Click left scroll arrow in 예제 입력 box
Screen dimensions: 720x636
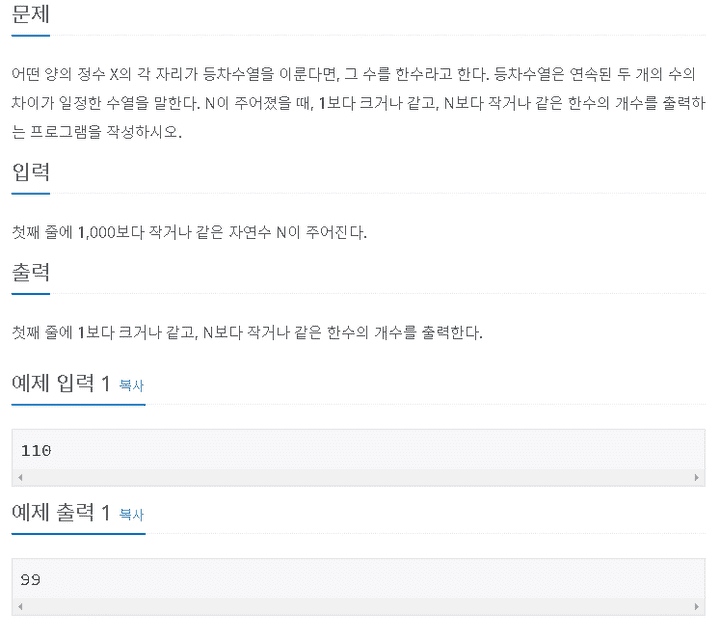(x=20, y=478)
